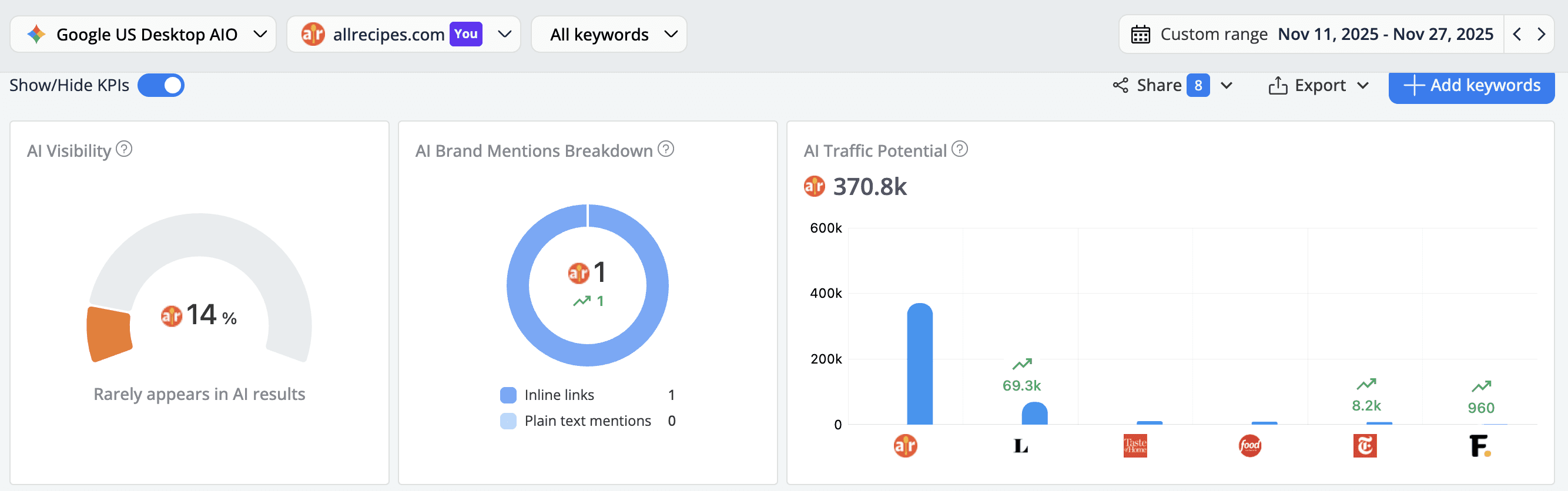Click the Inline links color swatch
Viewport: 1568px width, 491px height.
coord(508,395)
